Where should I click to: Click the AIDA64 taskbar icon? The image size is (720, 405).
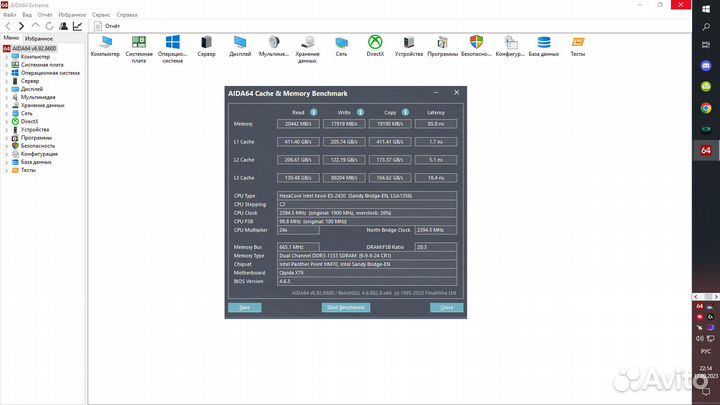point(706,151)
